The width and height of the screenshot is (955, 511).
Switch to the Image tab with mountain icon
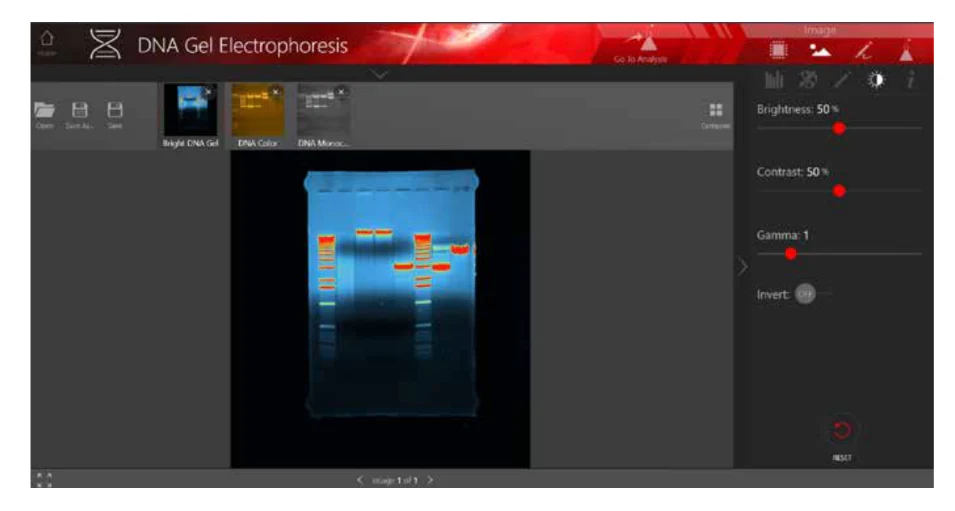(820, 50)
